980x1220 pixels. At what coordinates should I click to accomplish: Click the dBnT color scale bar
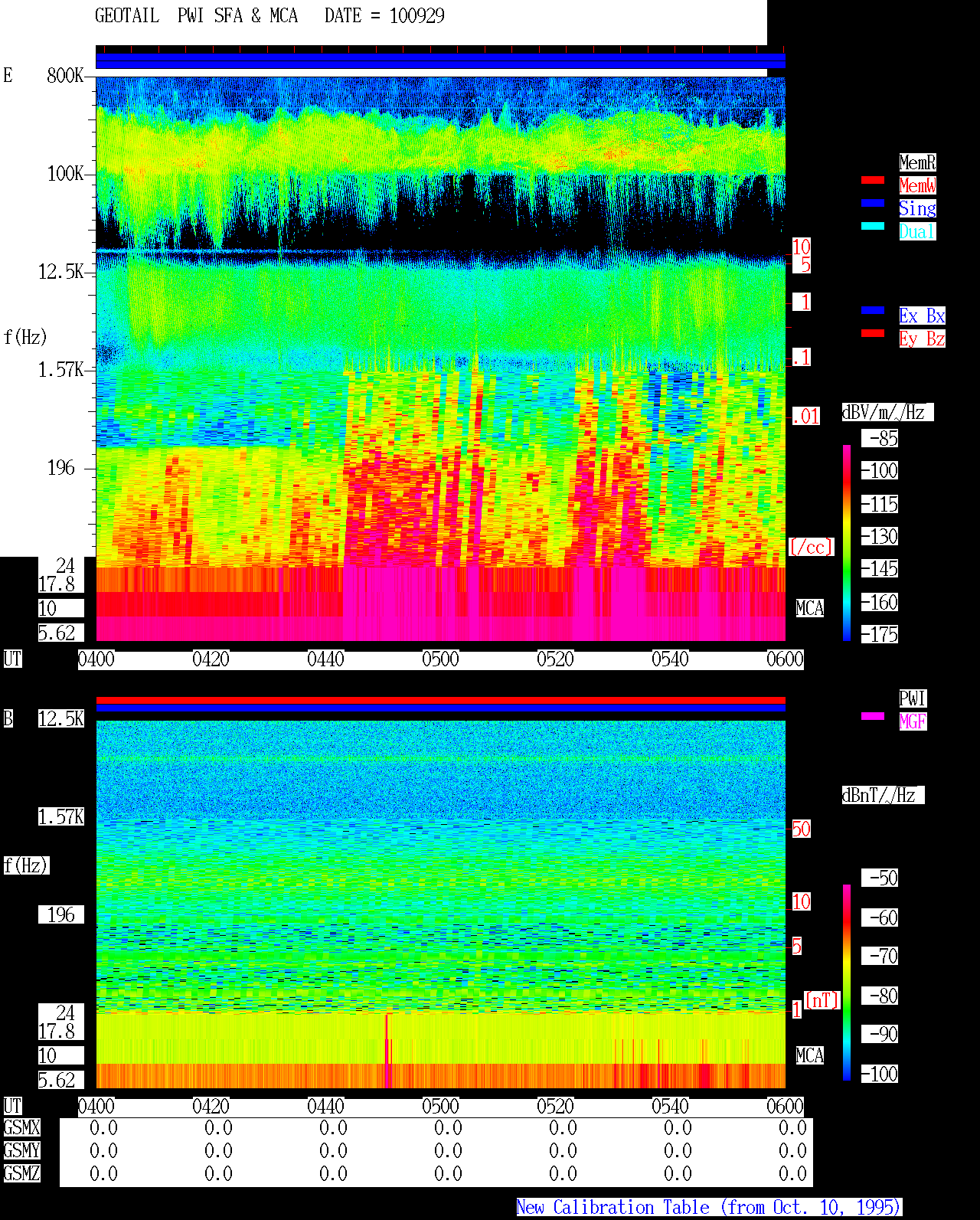(x=847, y=983)
